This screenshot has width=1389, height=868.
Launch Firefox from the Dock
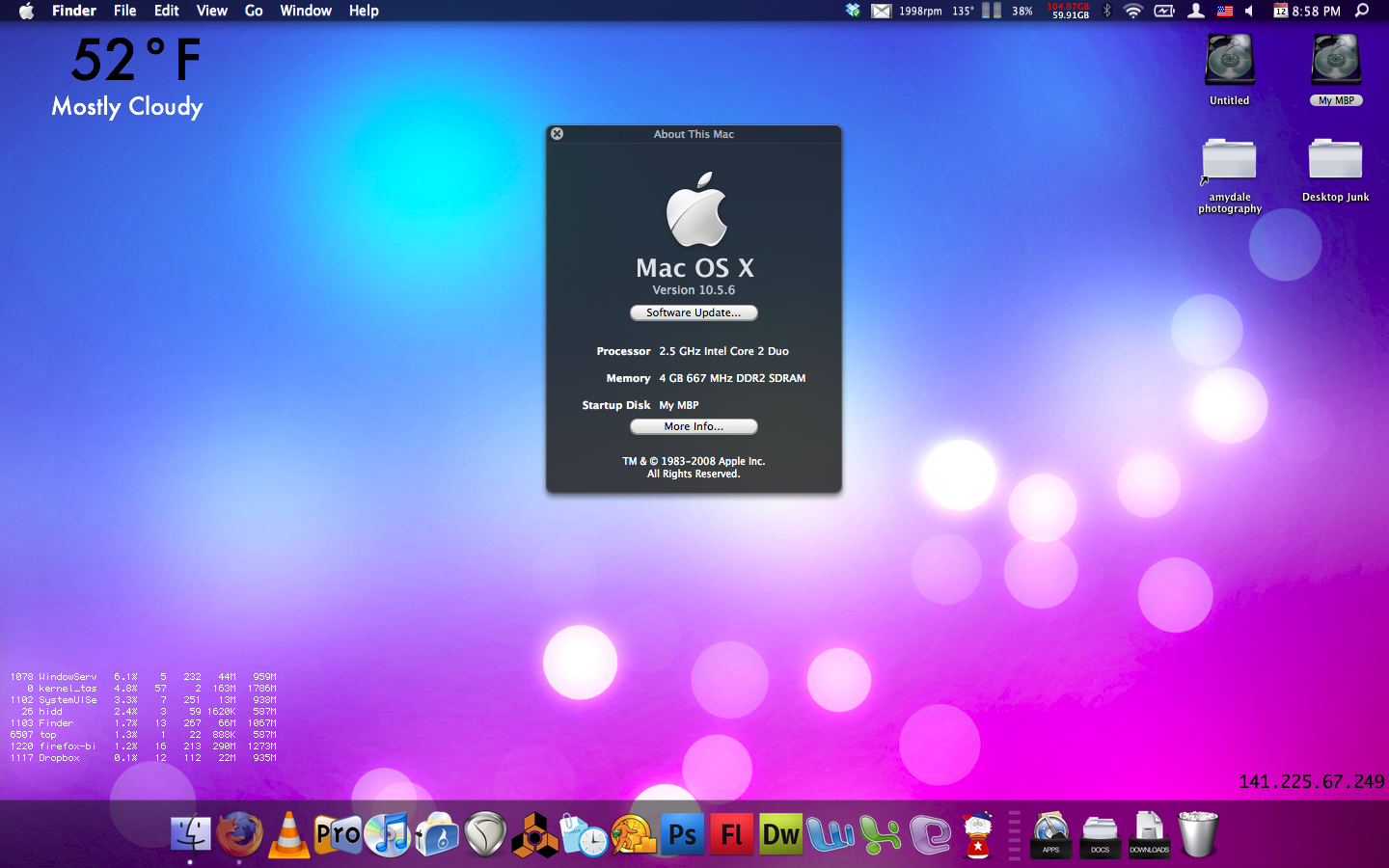[x=239, y=834]
